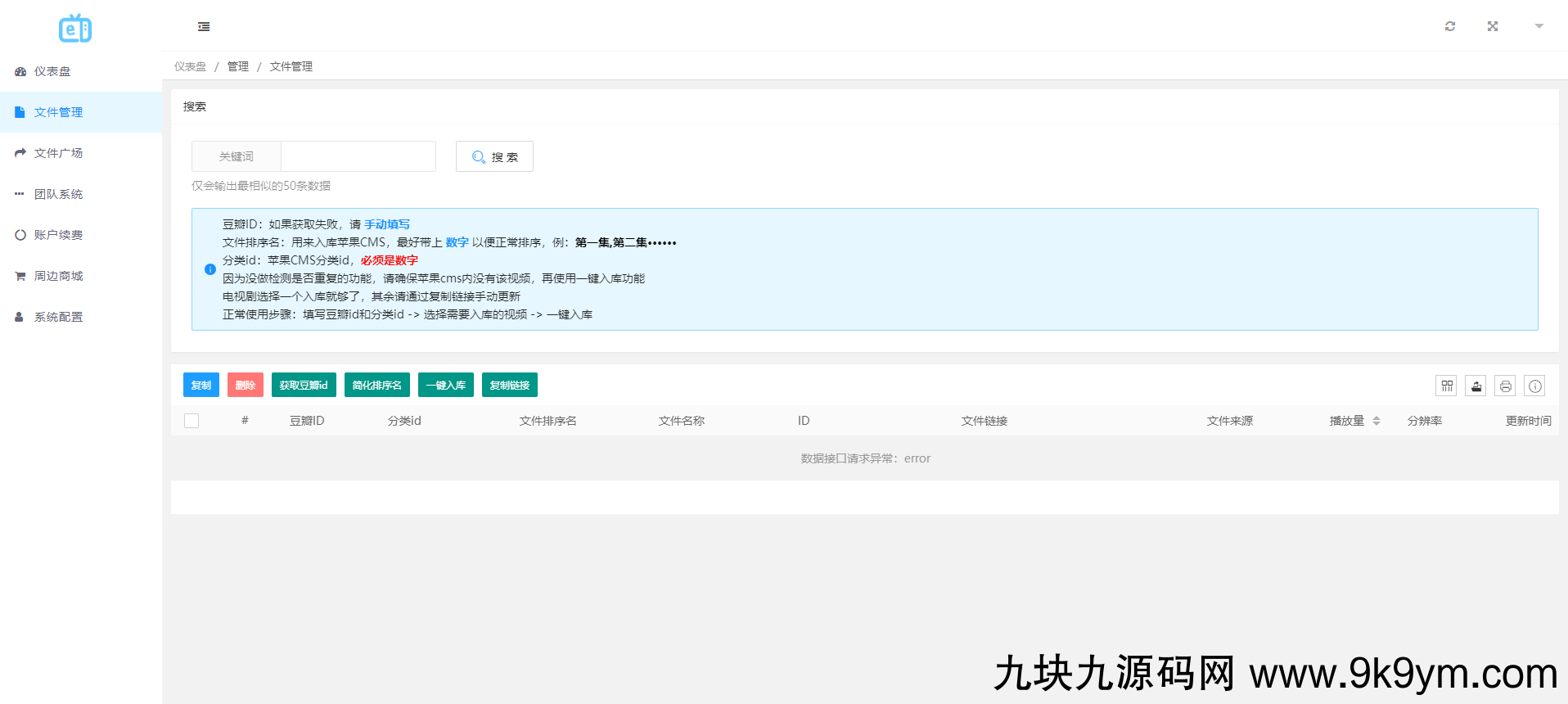1568x704 pixels.
Task: Click the 关键词 label box
Action: coord(237,156)
